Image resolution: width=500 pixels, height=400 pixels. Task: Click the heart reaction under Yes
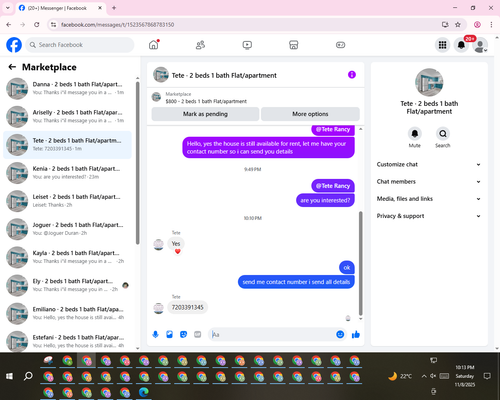point(178,252)
